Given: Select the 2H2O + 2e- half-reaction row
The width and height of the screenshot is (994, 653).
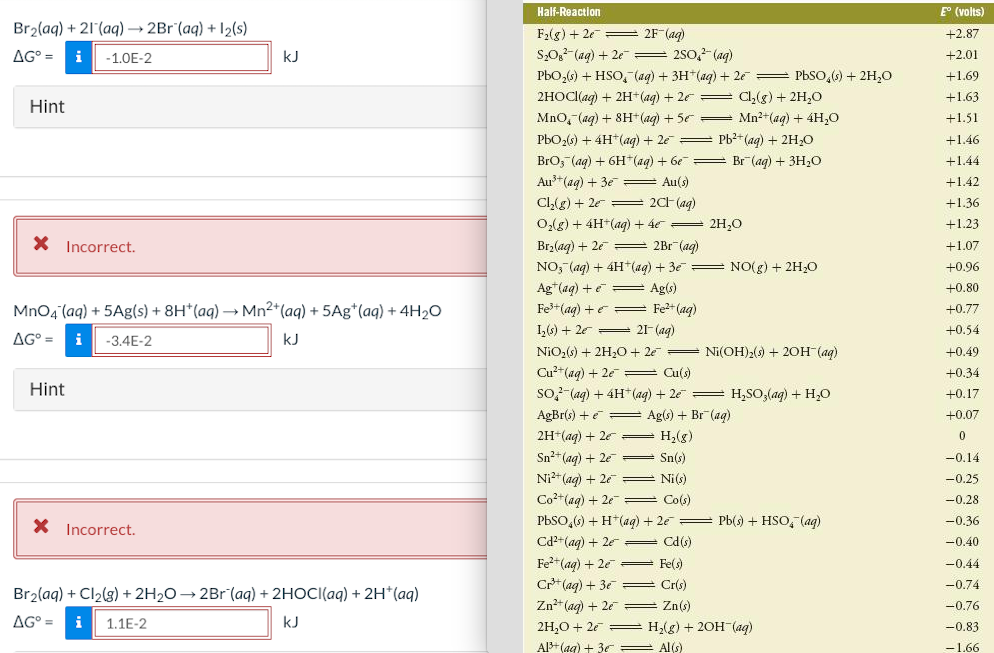Looking at the screenshot, I should point(758,627).
